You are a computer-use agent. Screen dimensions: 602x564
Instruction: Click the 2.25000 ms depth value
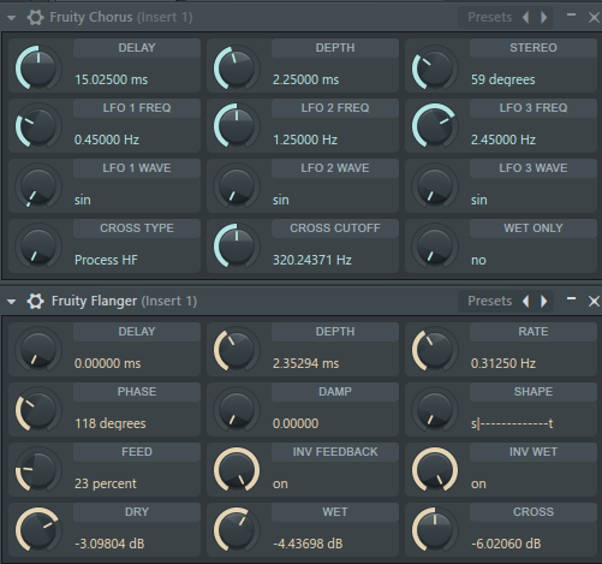tap(306, 79)
